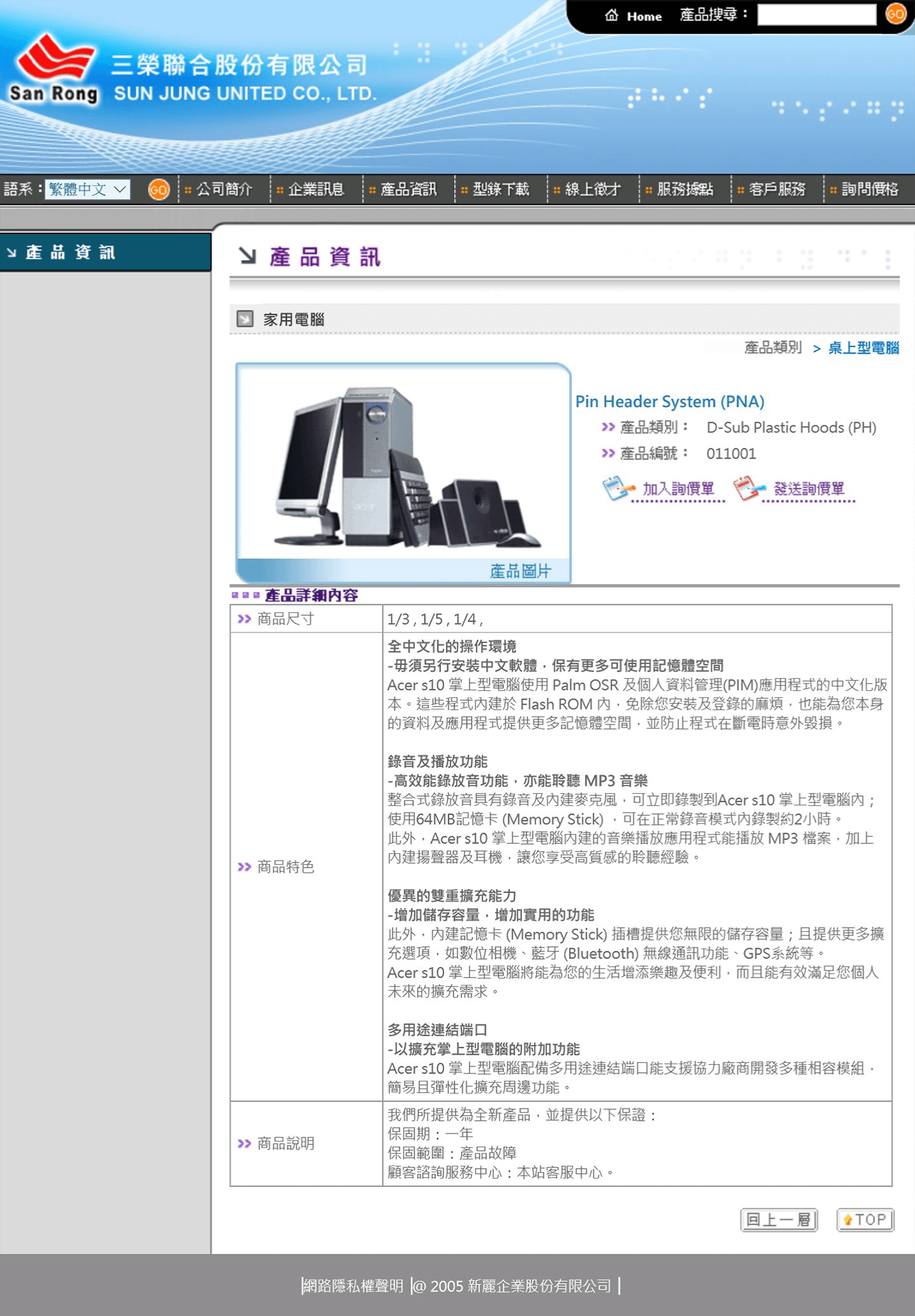Click the 回上一層 back button
The height and width of the screenshot is (1316, 915).
(x=778, y=1219)
